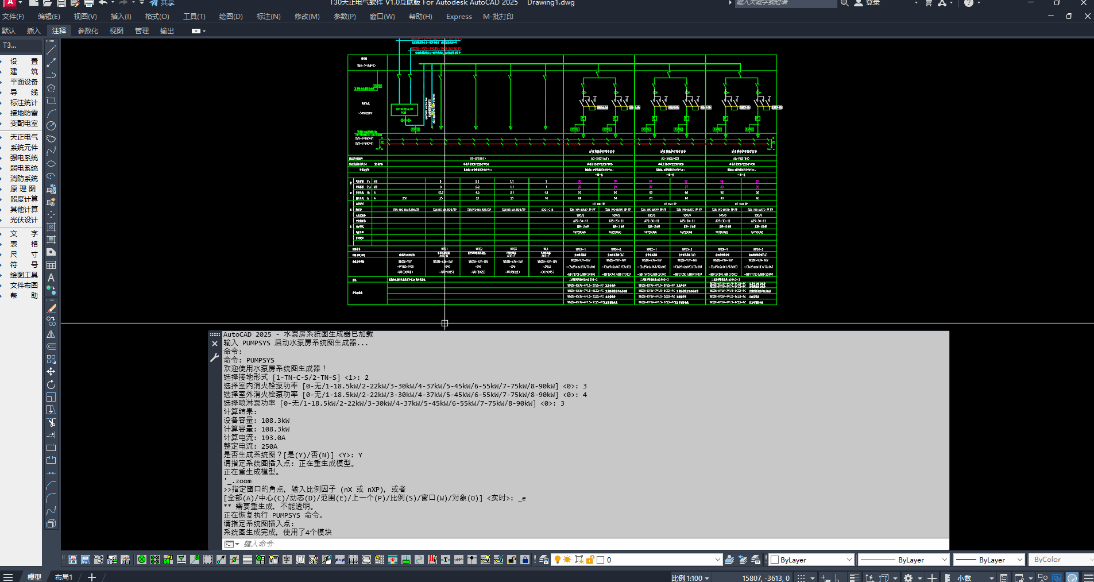Click the Polygon draw tool
Viewport: 1094px width, 582px height.
(51, 87)
